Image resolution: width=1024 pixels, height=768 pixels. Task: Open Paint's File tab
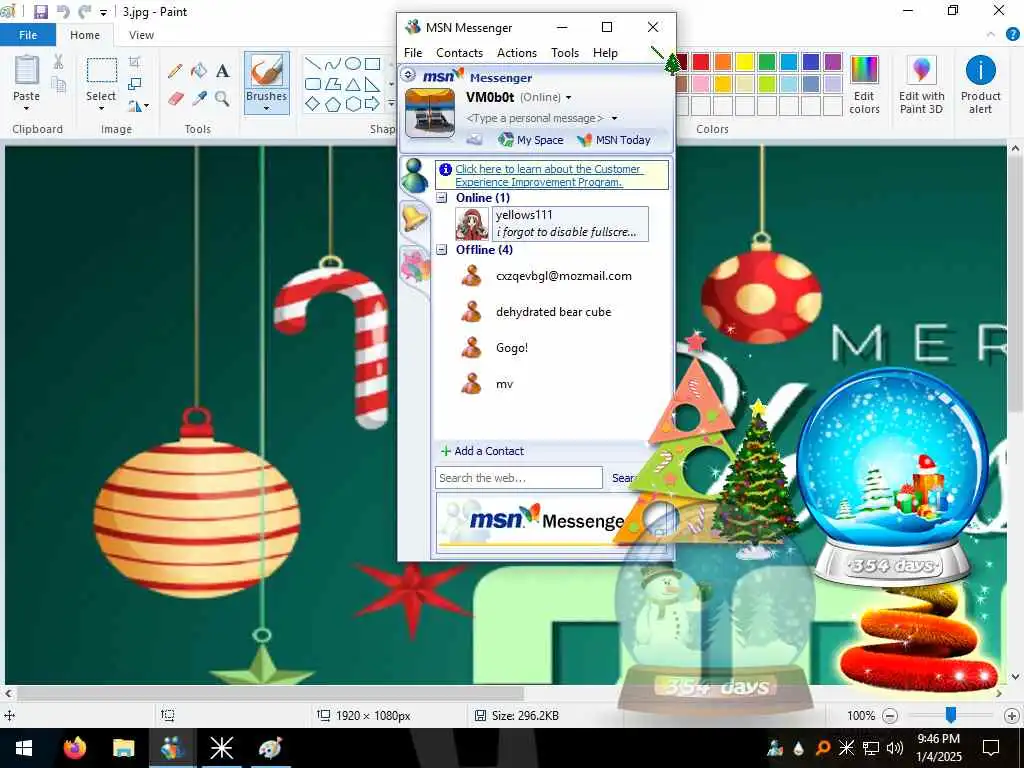point(28,35)
